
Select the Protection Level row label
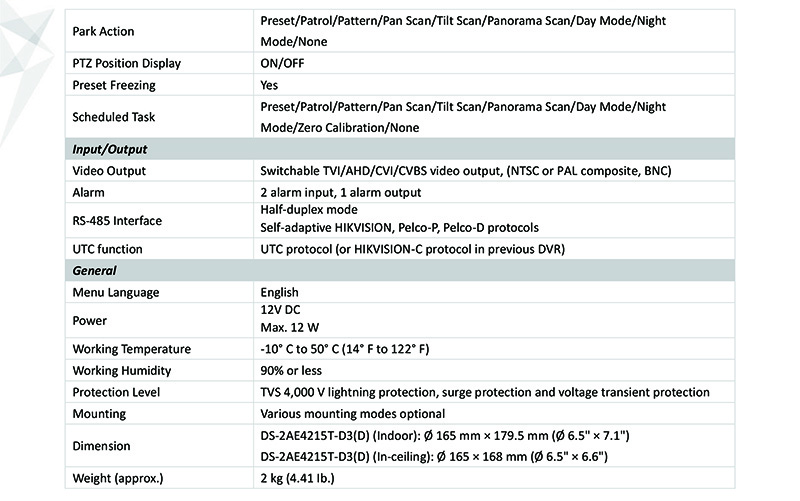[x=116, y=392]
